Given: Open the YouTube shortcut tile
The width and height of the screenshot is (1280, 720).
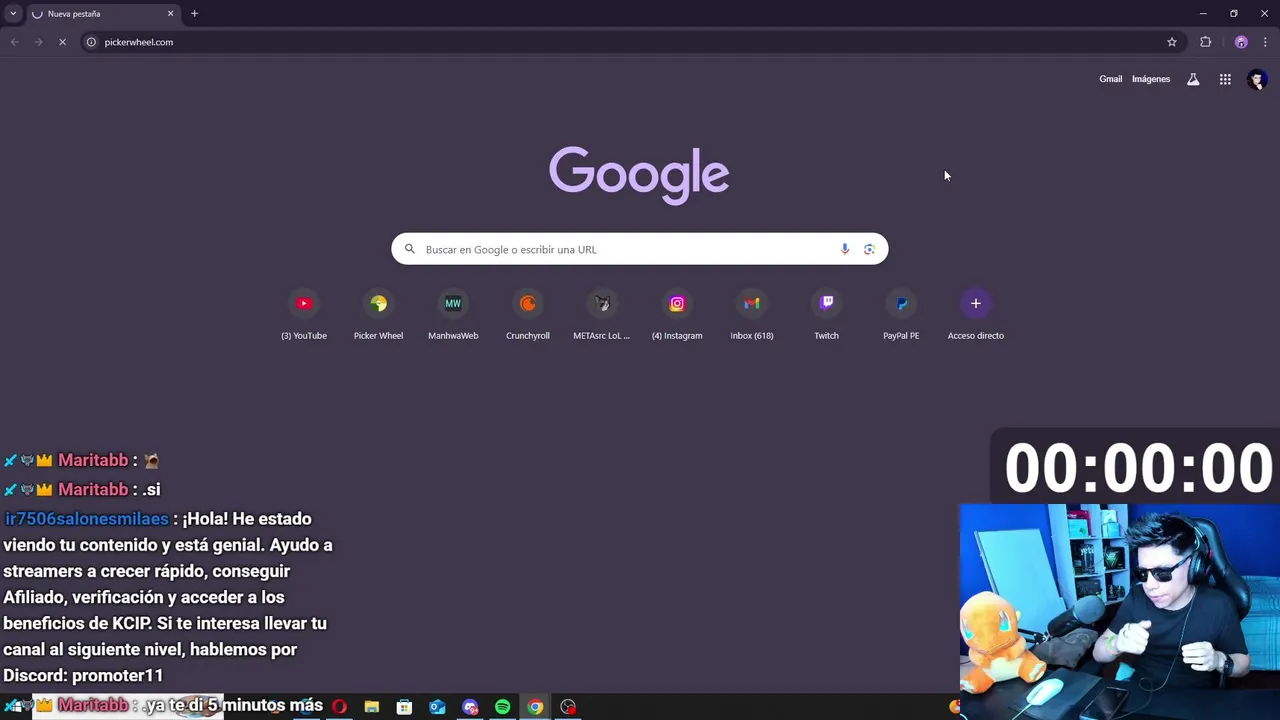Looking at the screenshot, I should point(304,314).
